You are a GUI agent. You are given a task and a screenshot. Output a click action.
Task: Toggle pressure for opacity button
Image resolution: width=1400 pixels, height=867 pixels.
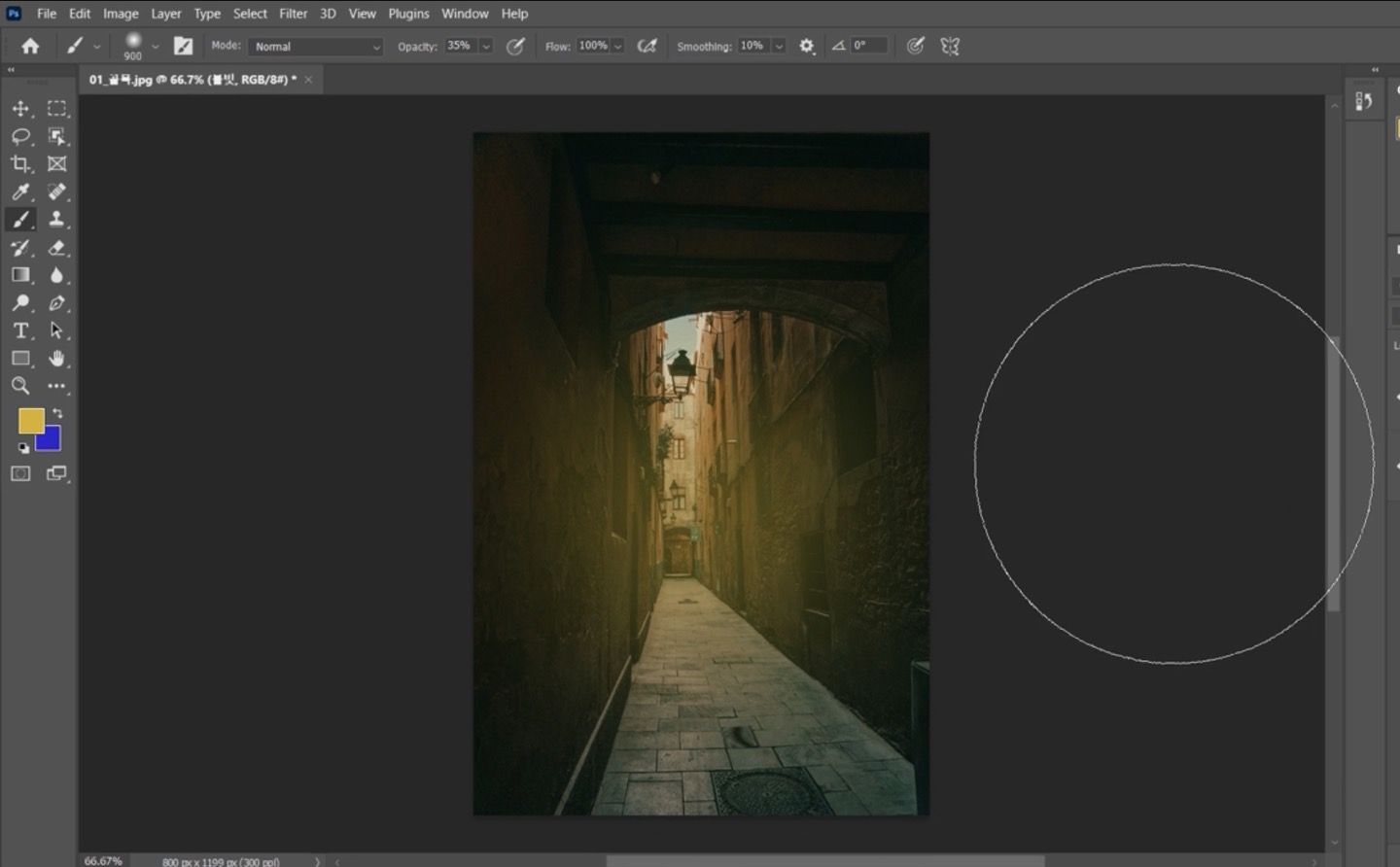[x=515, y=46]
